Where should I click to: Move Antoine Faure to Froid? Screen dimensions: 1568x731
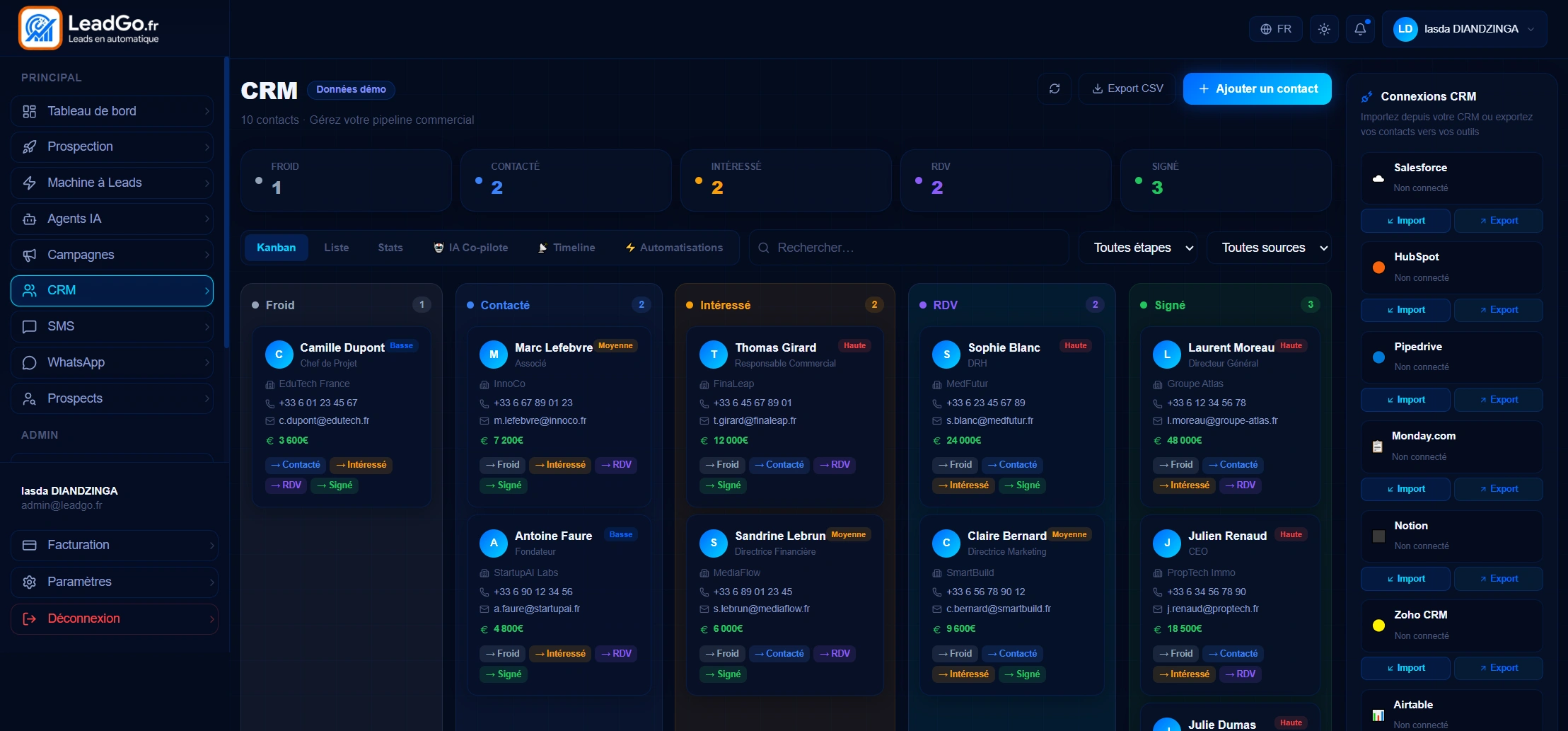(502, 654)
